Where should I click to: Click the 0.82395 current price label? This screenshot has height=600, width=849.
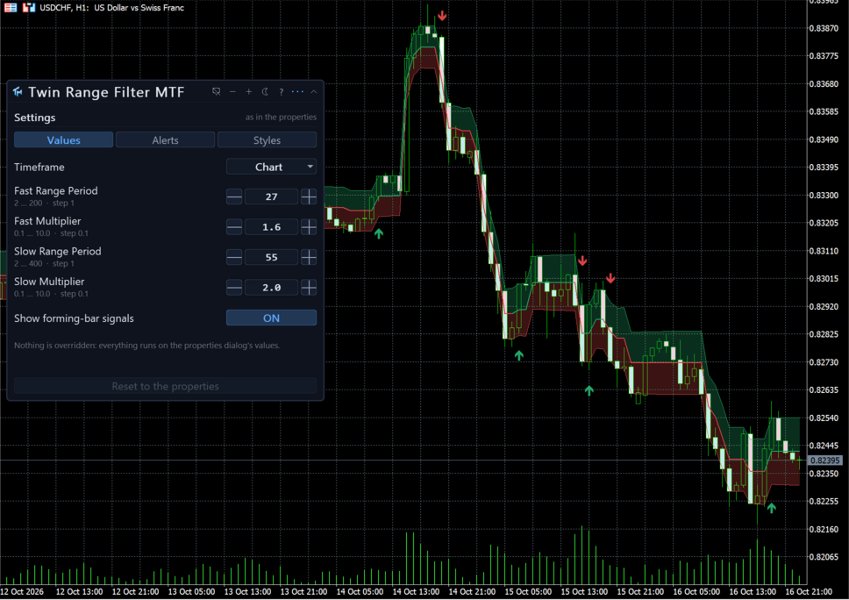coord(825,460)
